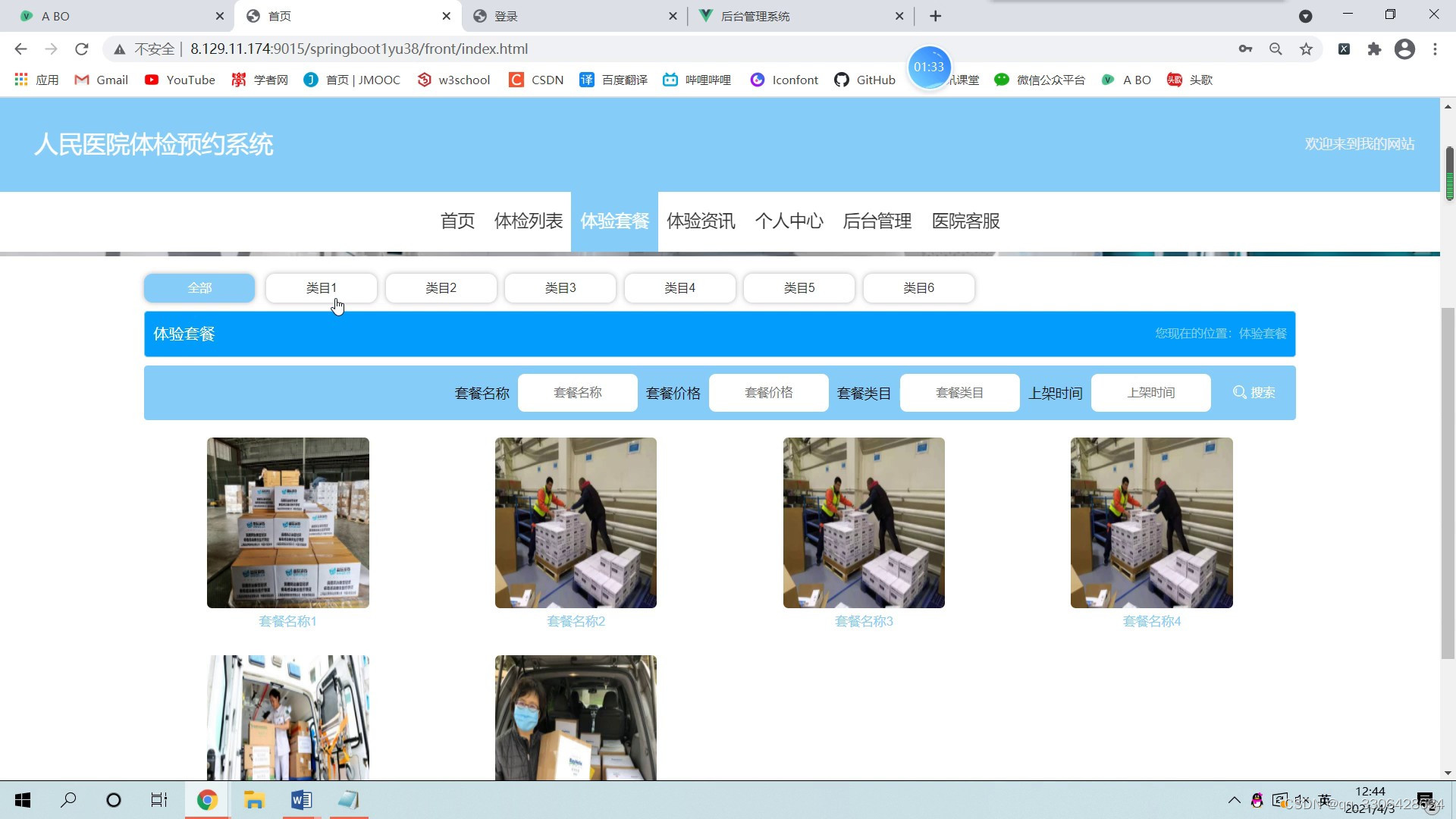Open Word from the Windows taskbar
1456x819 pixels.
pyautogui.click(x=301, y=800)
